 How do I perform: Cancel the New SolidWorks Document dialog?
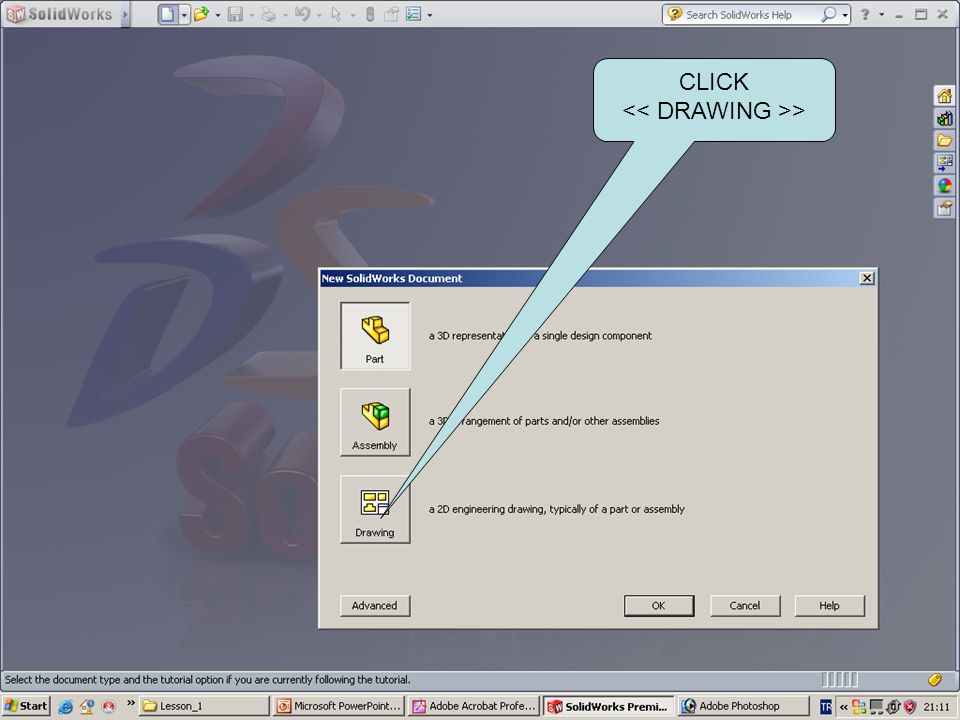point(744,606)
